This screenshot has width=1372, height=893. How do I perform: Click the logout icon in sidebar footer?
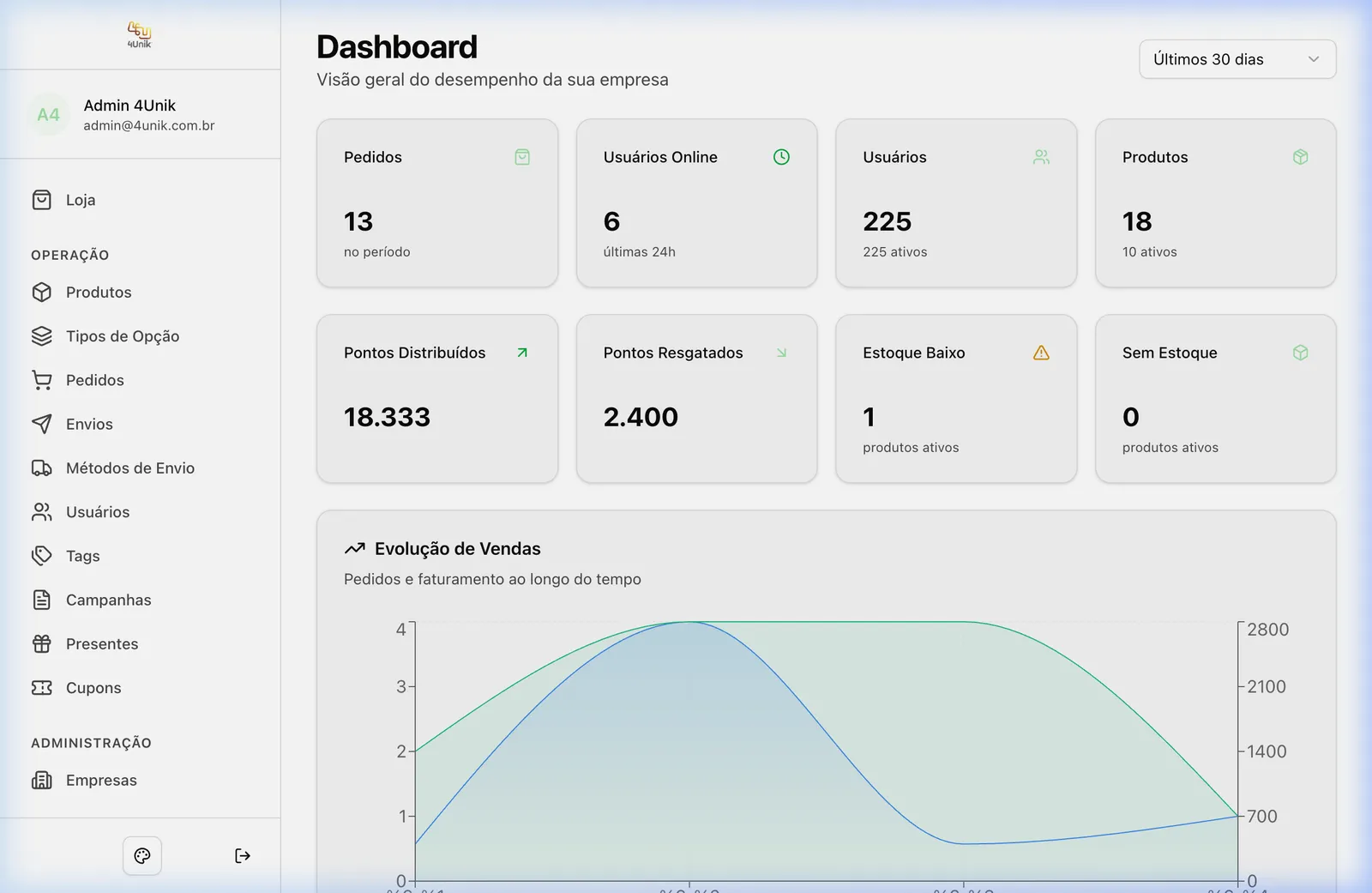pyautogui.click(x=243, y=855)
